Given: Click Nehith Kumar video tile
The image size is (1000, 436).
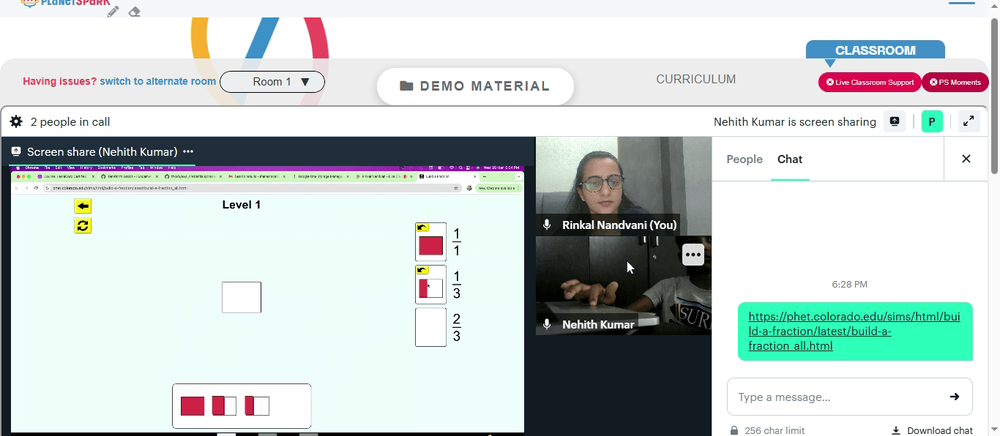Looking at the screenshot, I should click(624, 286).
